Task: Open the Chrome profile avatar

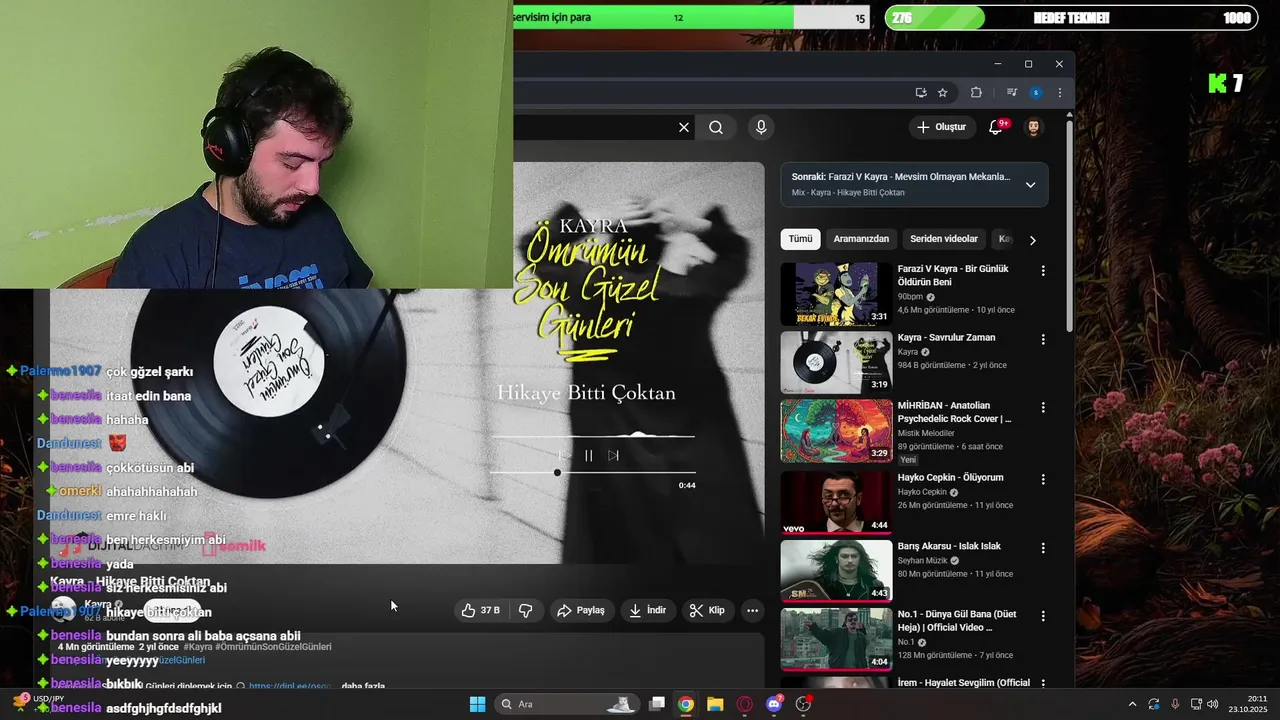Action: tap(1036, 93)
